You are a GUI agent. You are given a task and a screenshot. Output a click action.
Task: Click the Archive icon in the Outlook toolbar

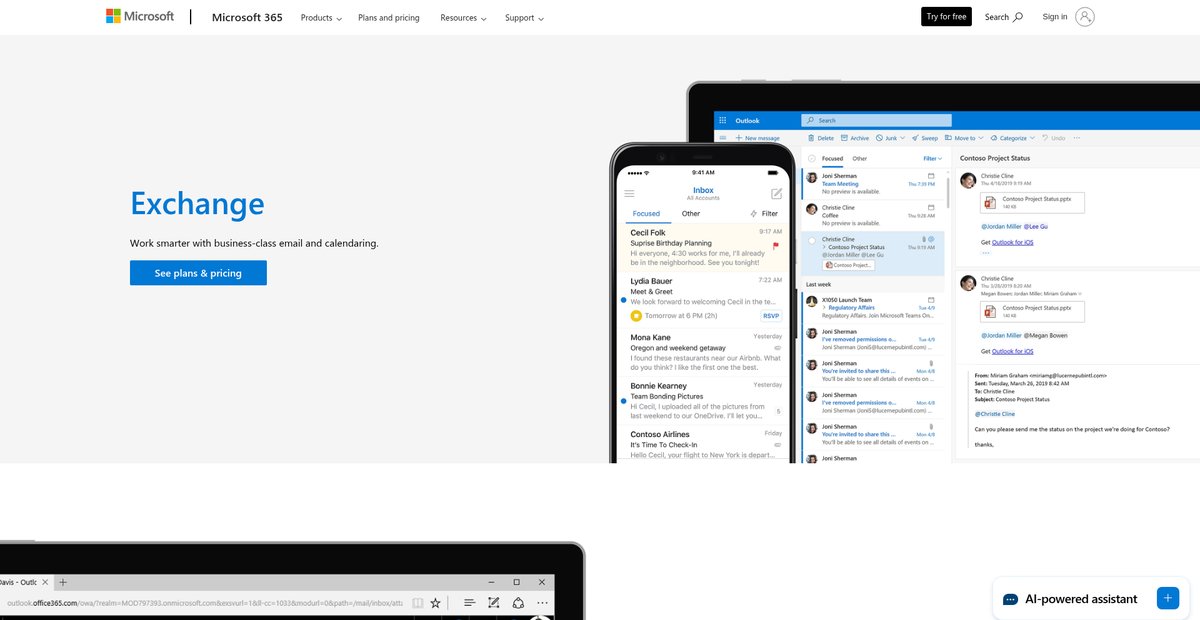point(844,138)
